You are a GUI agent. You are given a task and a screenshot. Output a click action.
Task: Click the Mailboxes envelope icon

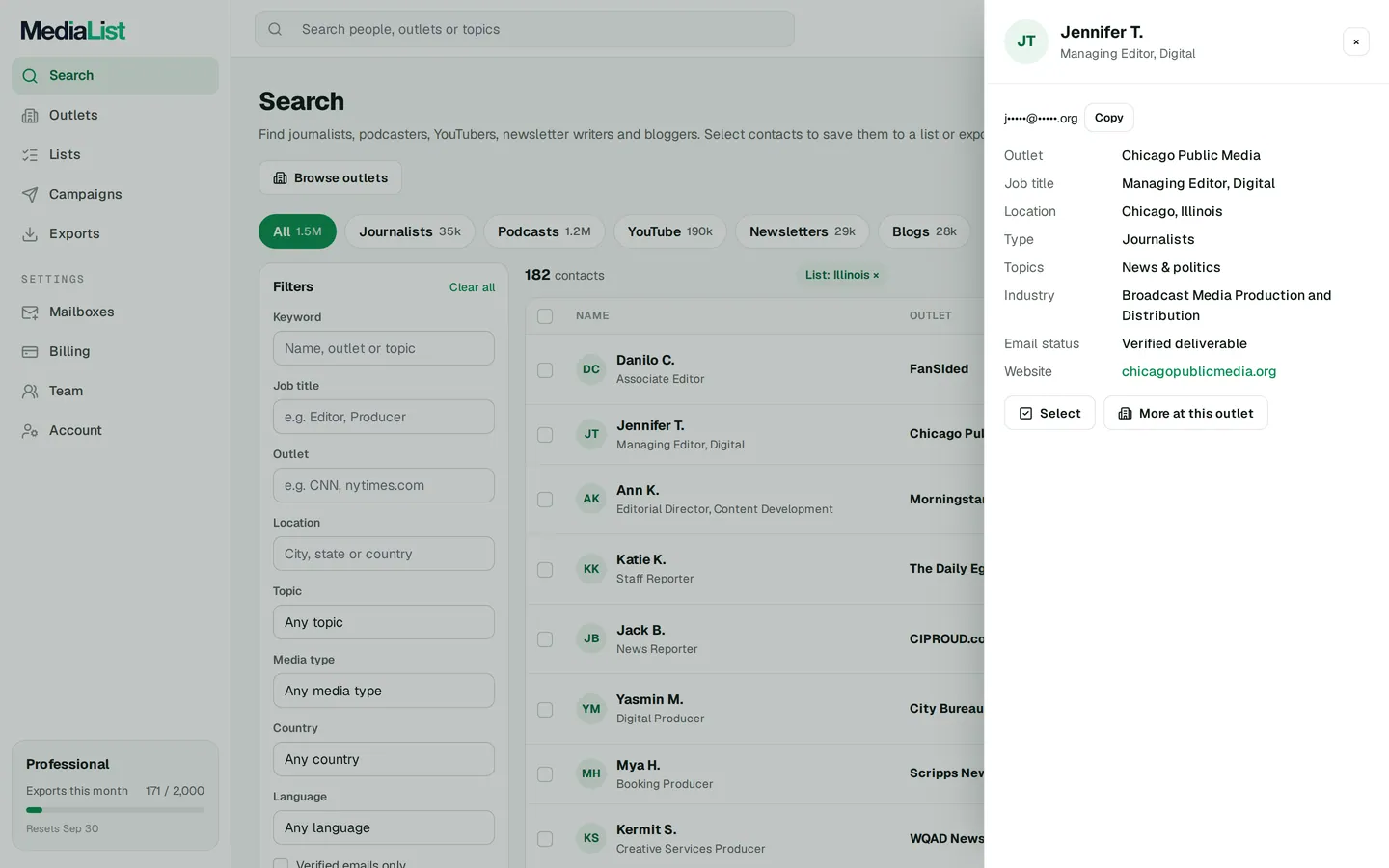[30, 312]
